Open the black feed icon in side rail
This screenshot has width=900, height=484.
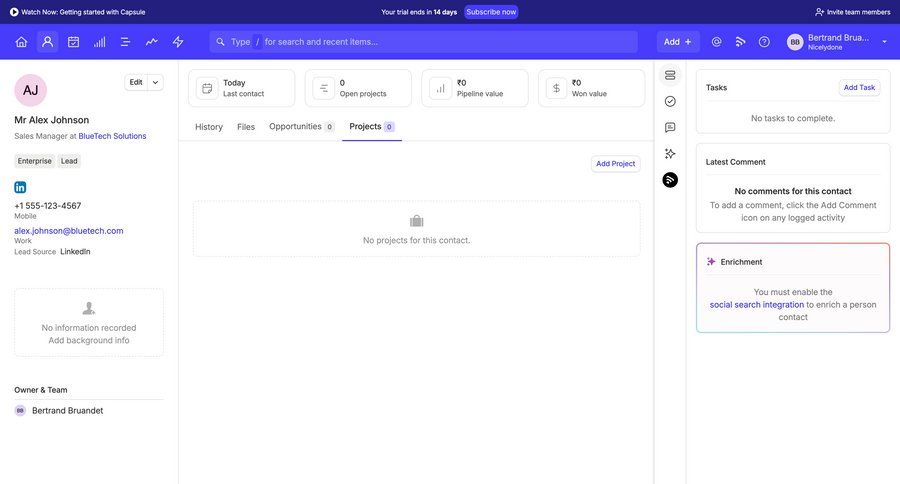[x=670, y=180]
